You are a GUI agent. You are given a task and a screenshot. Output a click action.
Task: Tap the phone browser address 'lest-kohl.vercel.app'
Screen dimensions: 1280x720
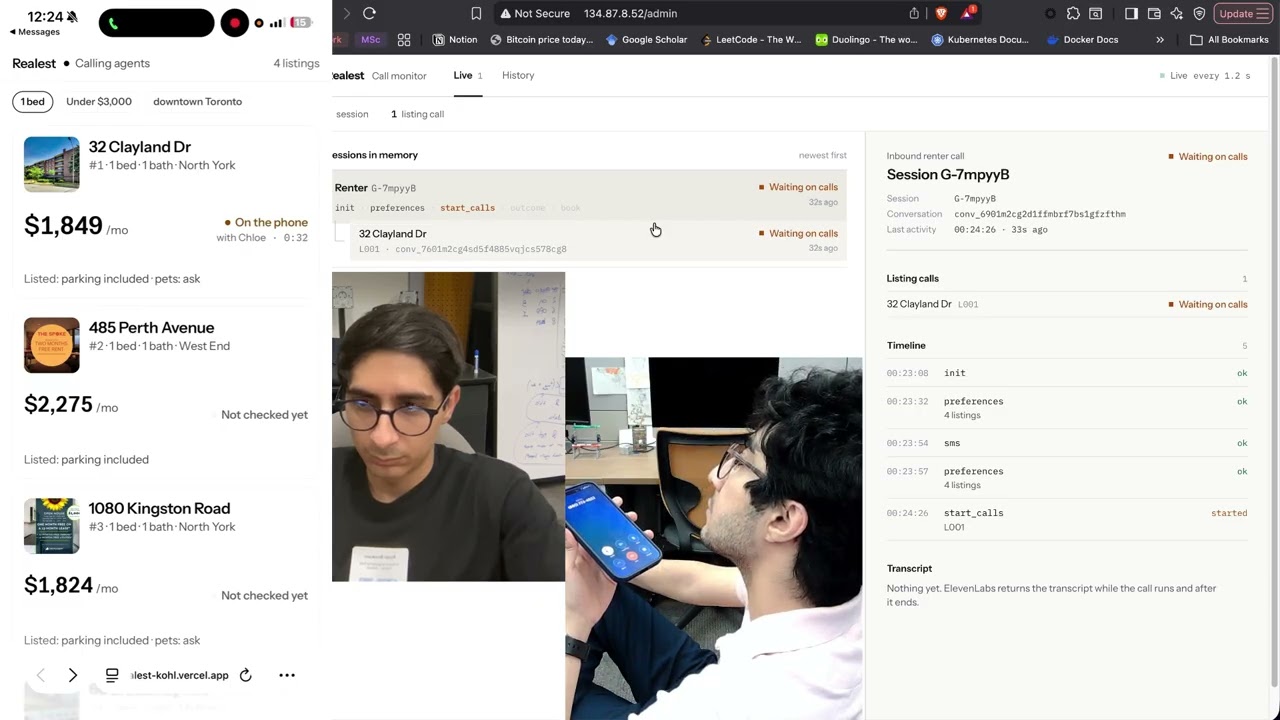(x=179, y=675)
